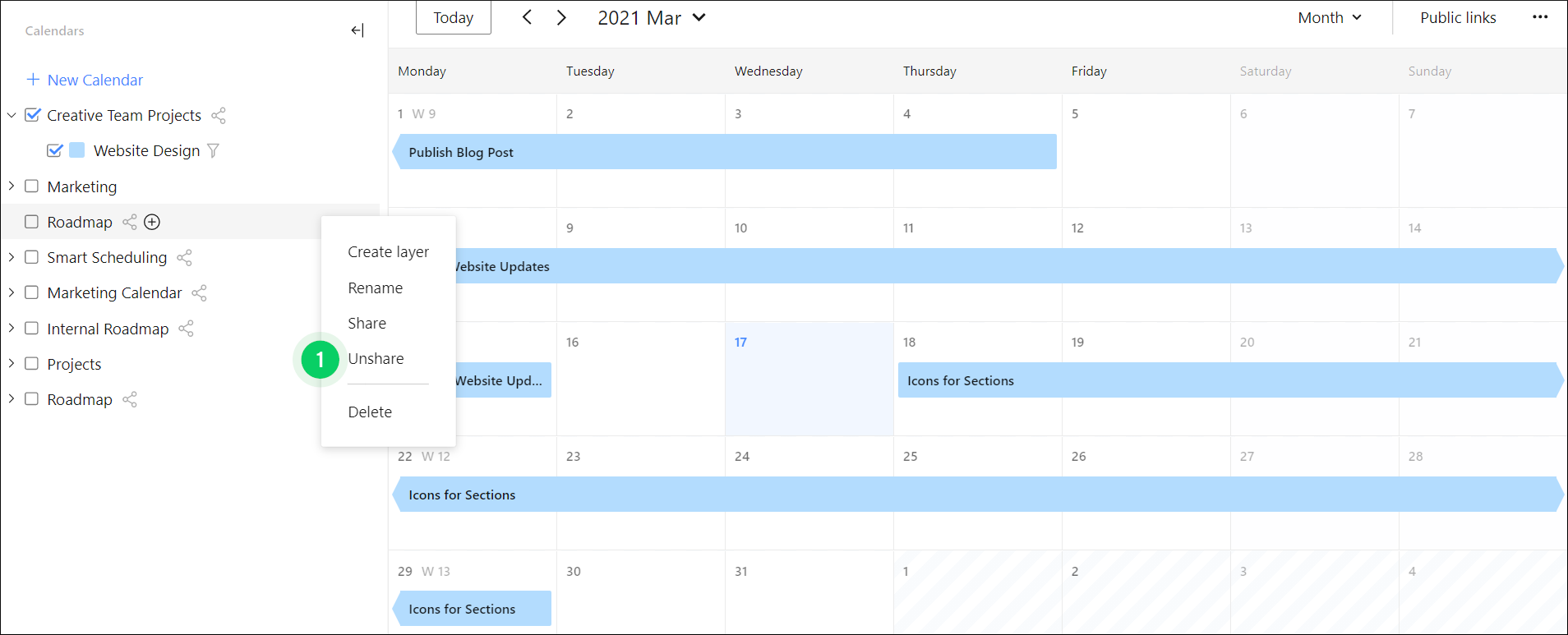Click share icon next to Creative Team Projects
This screenshot has width=1568, height=635.
pos(219,116)
